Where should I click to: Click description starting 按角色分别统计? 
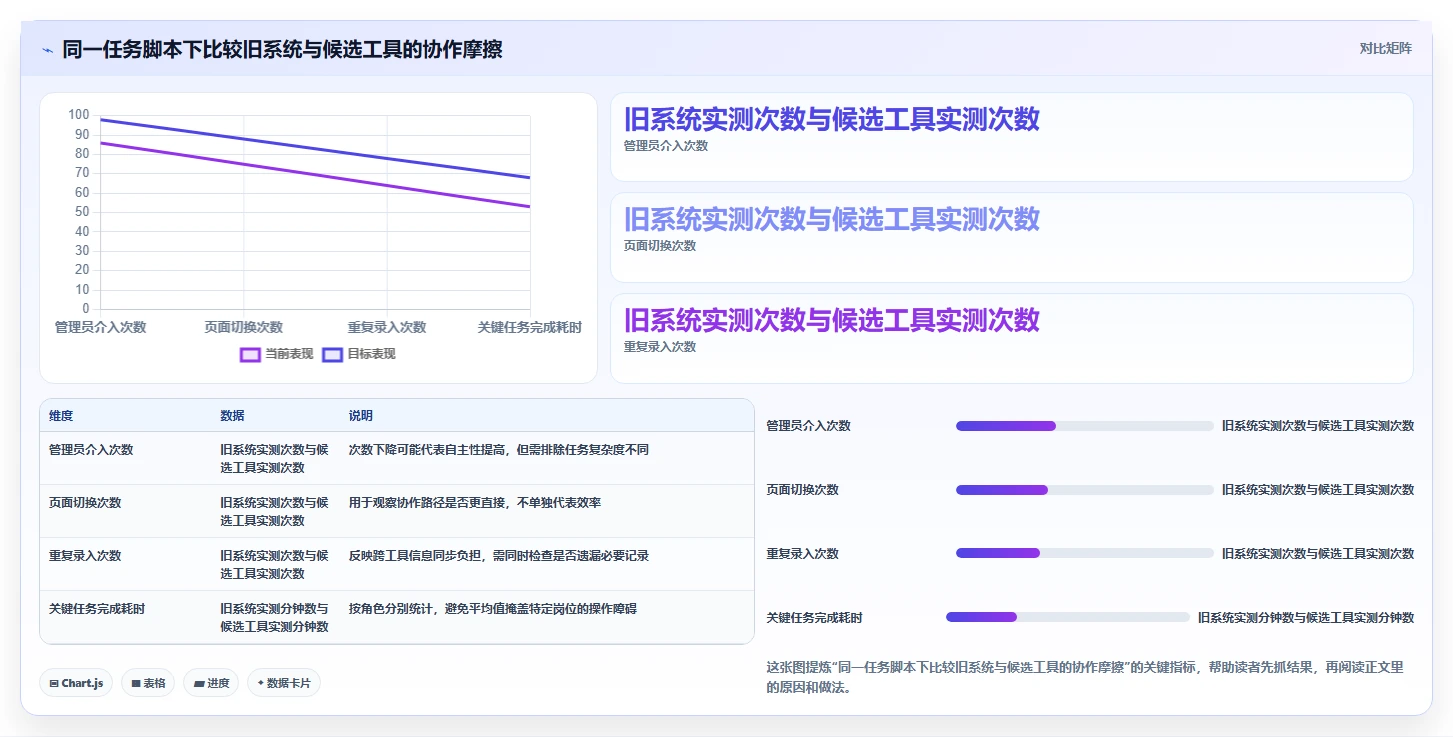coord(492,609)
